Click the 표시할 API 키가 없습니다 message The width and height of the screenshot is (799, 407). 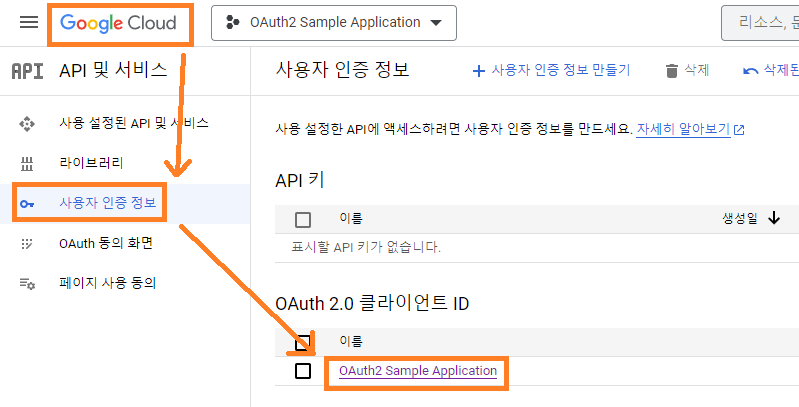(x=366, y=248)
